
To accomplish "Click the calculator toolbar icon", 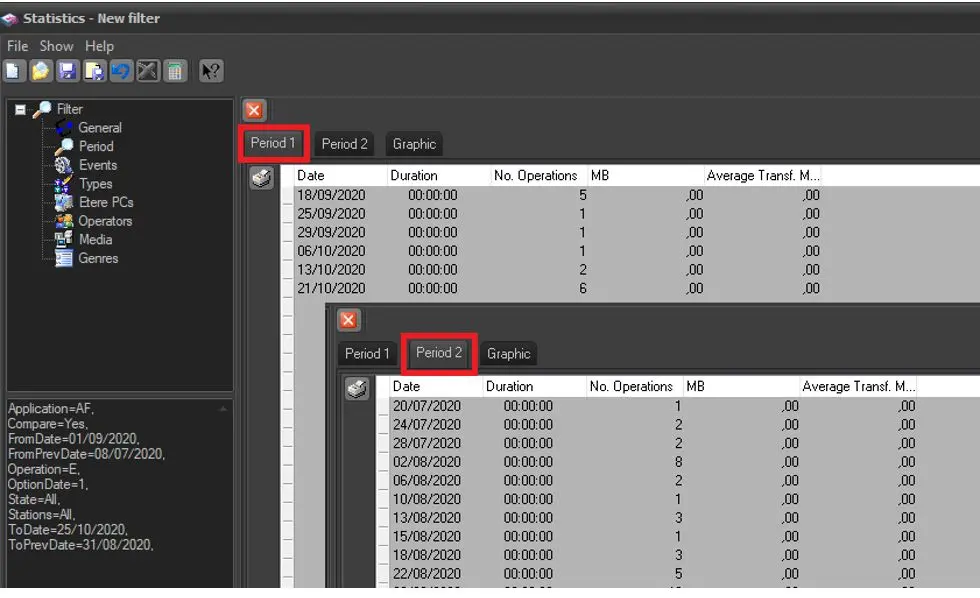I will tap(175, 71).
